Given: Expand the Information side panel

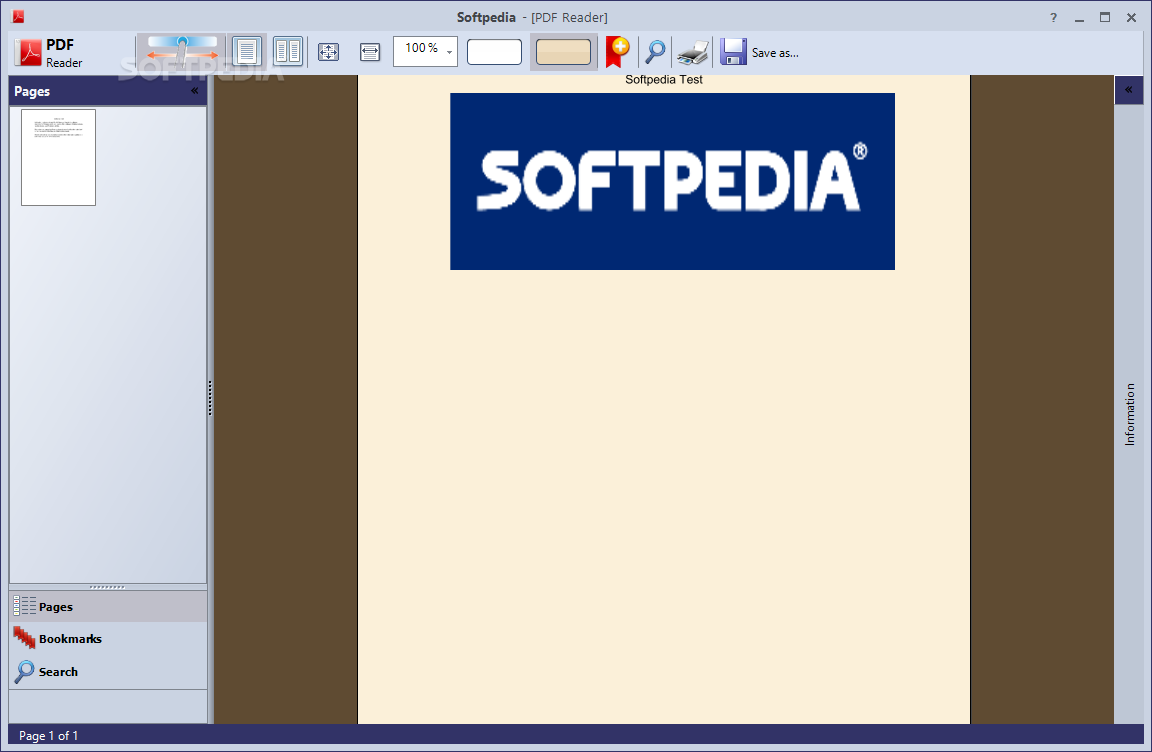Looking at the screenshot, I should pos(1128,90).
